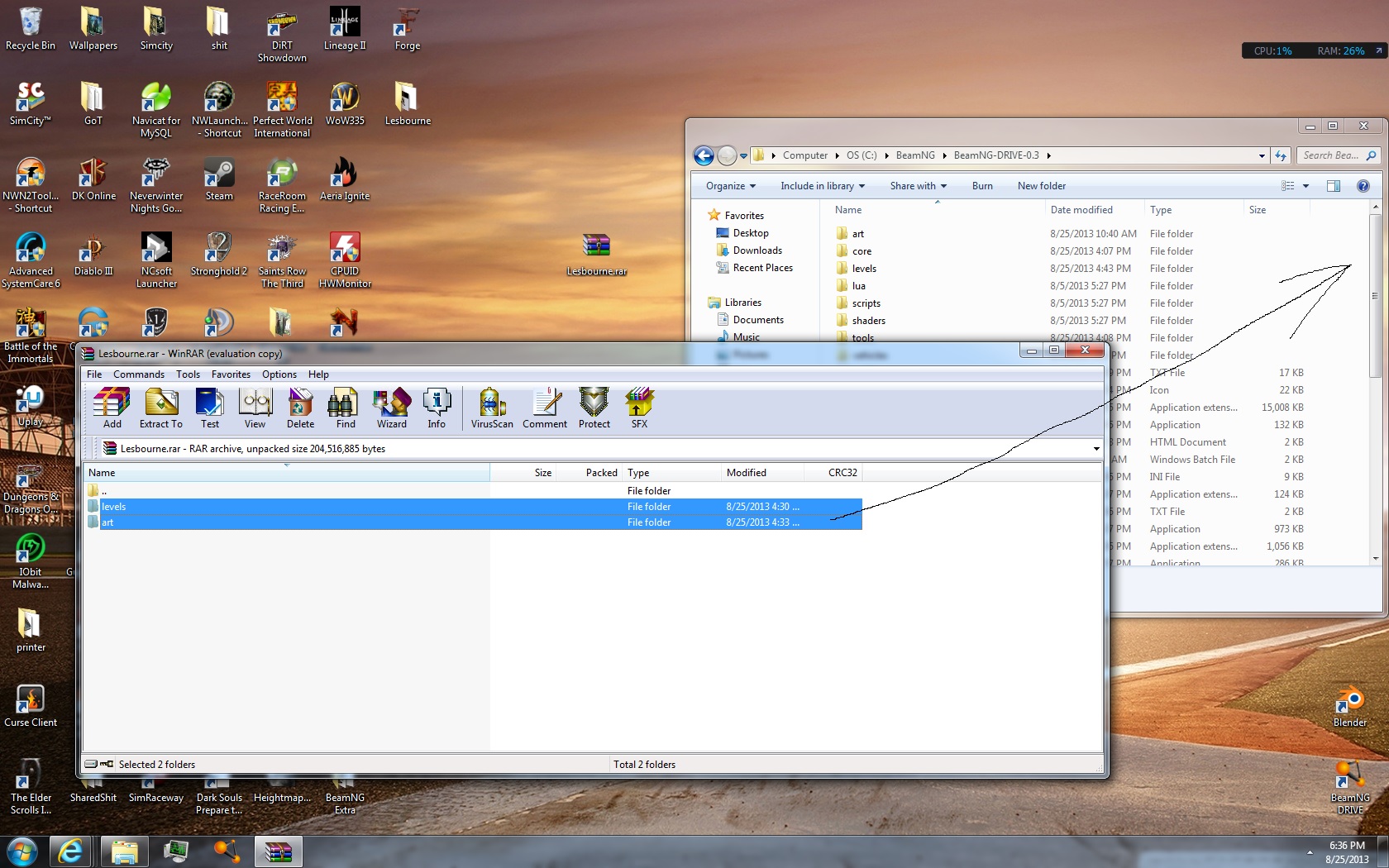Sort archive list by CRC32 column

(x=833, y=473)
